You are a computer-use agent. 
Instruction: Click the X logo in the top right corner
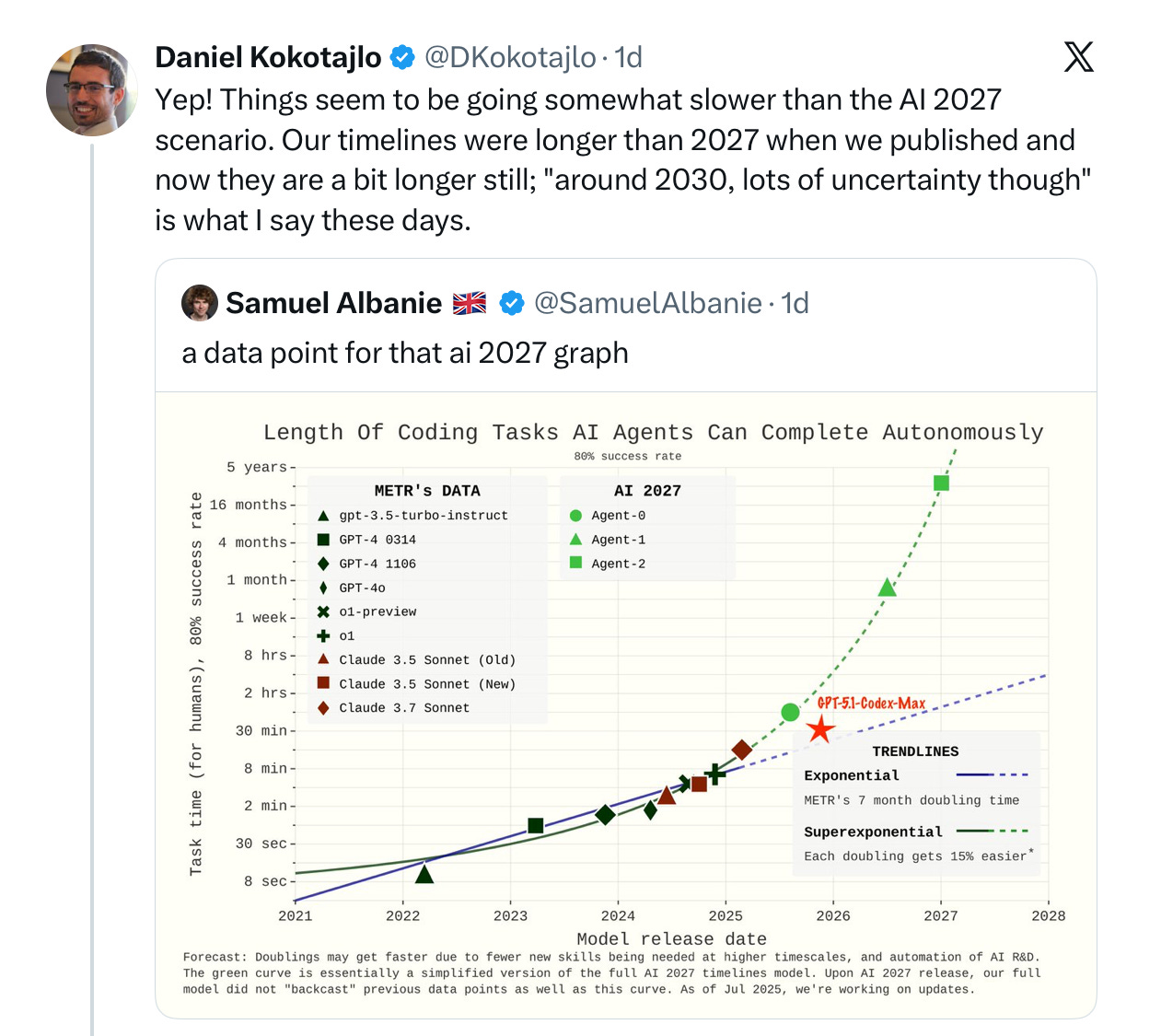tap(1077, 57)
